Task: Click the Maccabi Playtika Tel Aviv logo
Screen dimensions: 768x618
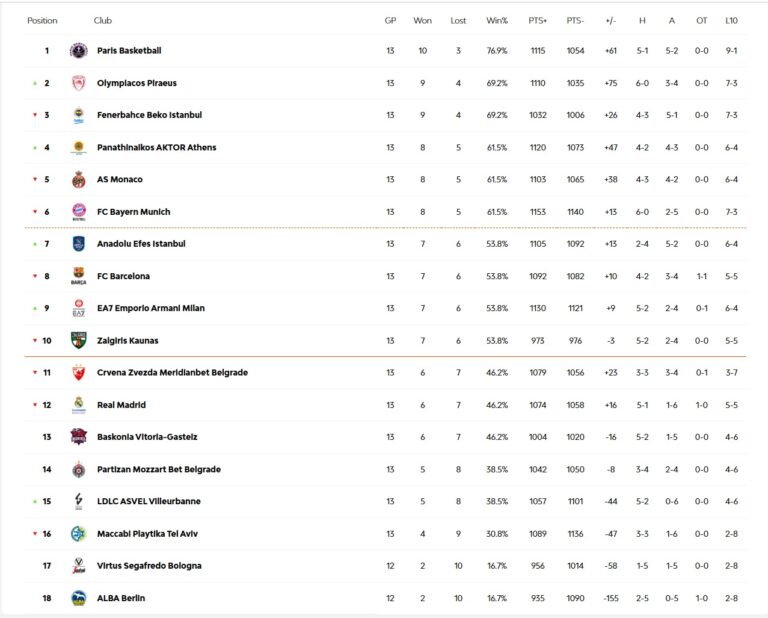Action: click(x=79, y=534)
